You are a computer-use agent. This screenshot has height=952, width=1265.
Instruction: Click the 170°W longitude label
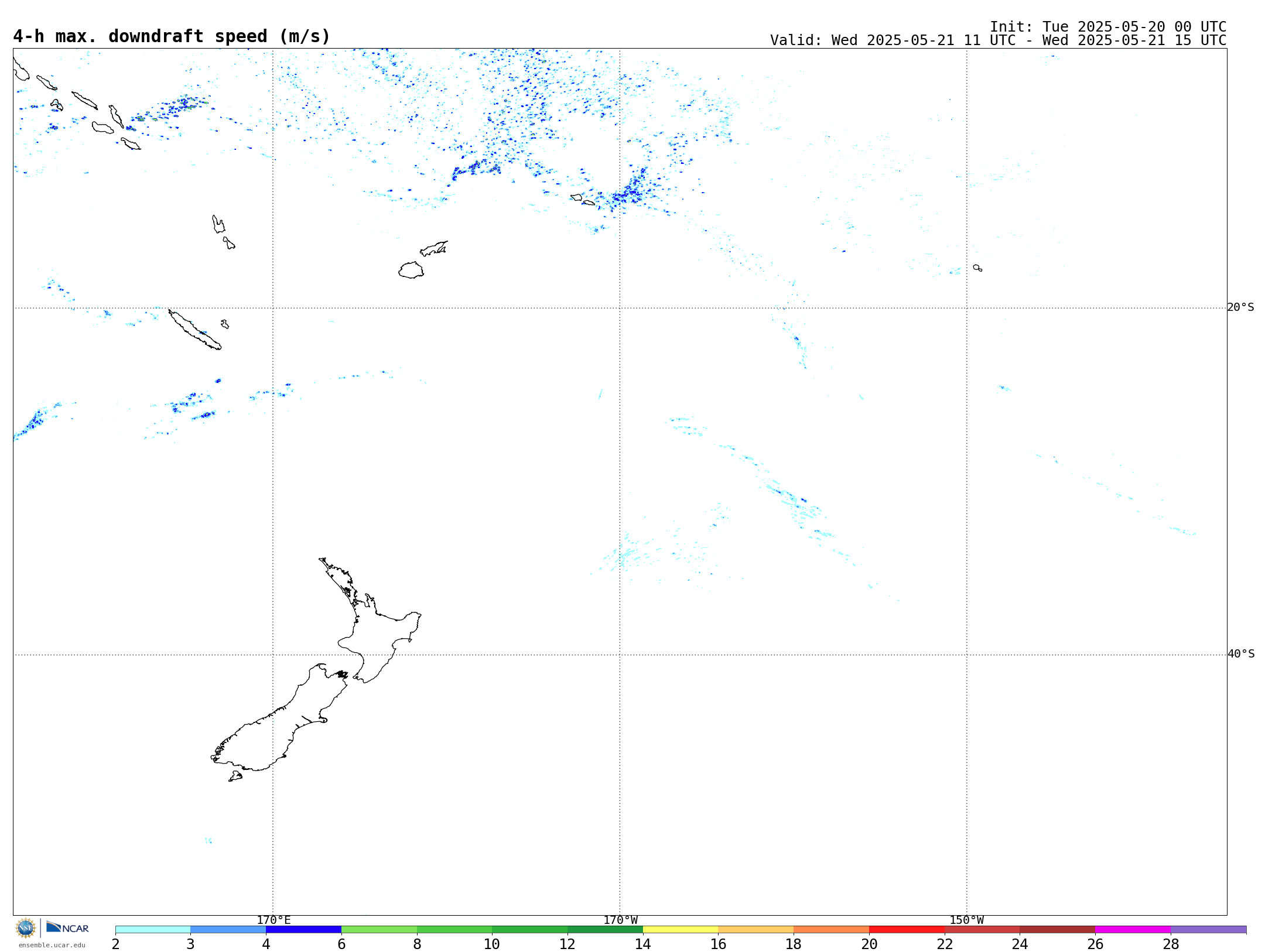(x=620, y=920)
